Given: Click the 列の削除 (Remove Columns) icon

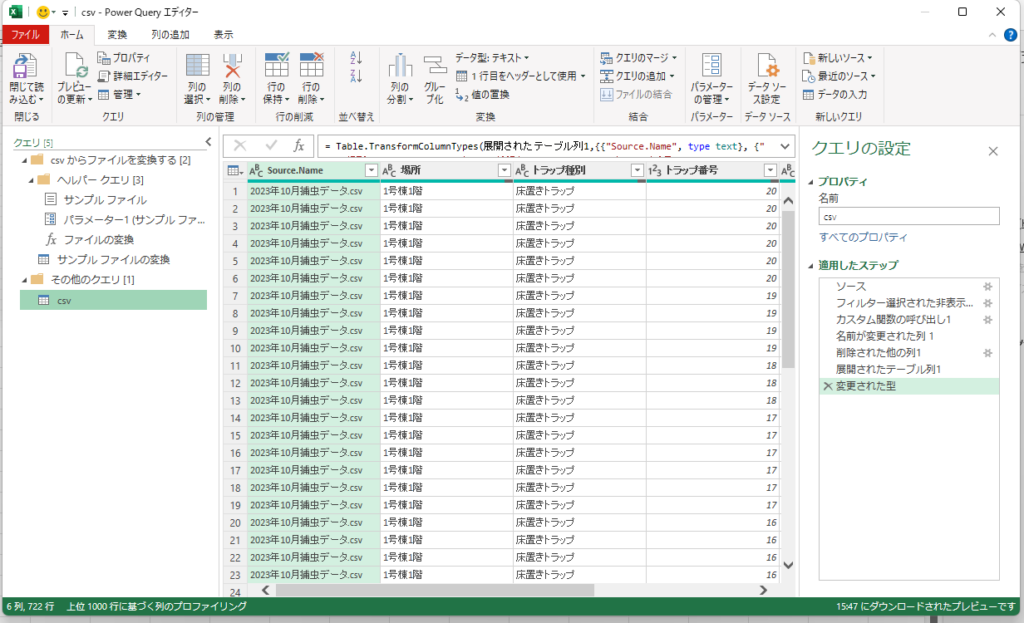Looking at the screenshot, I should tap(232, 68).
